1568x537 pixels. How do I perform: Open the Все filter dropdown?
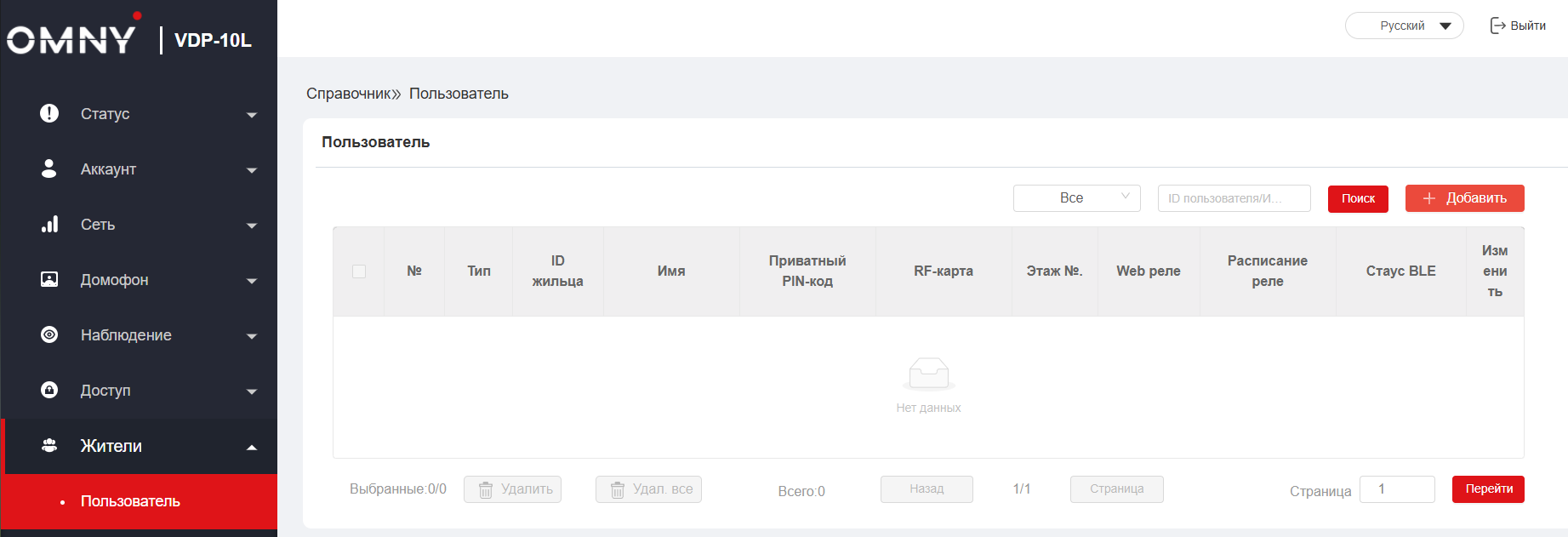[x=1076, y=198]
